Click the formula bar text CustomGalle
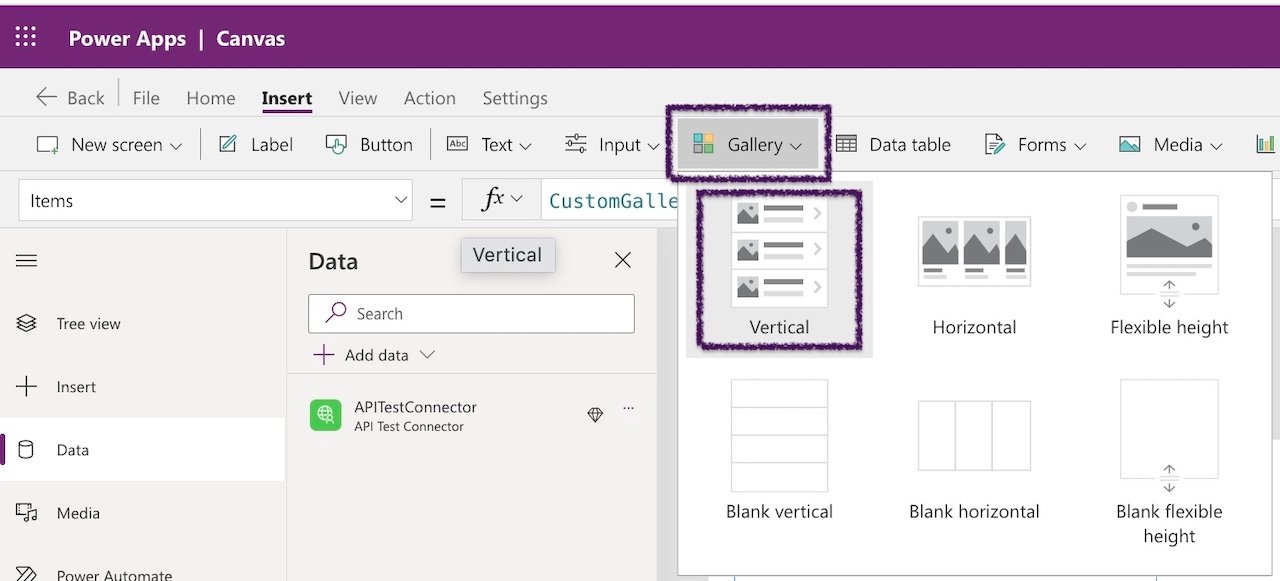Image resolution: width=1280 pixels, height=581 pixels. pos(614,201)
